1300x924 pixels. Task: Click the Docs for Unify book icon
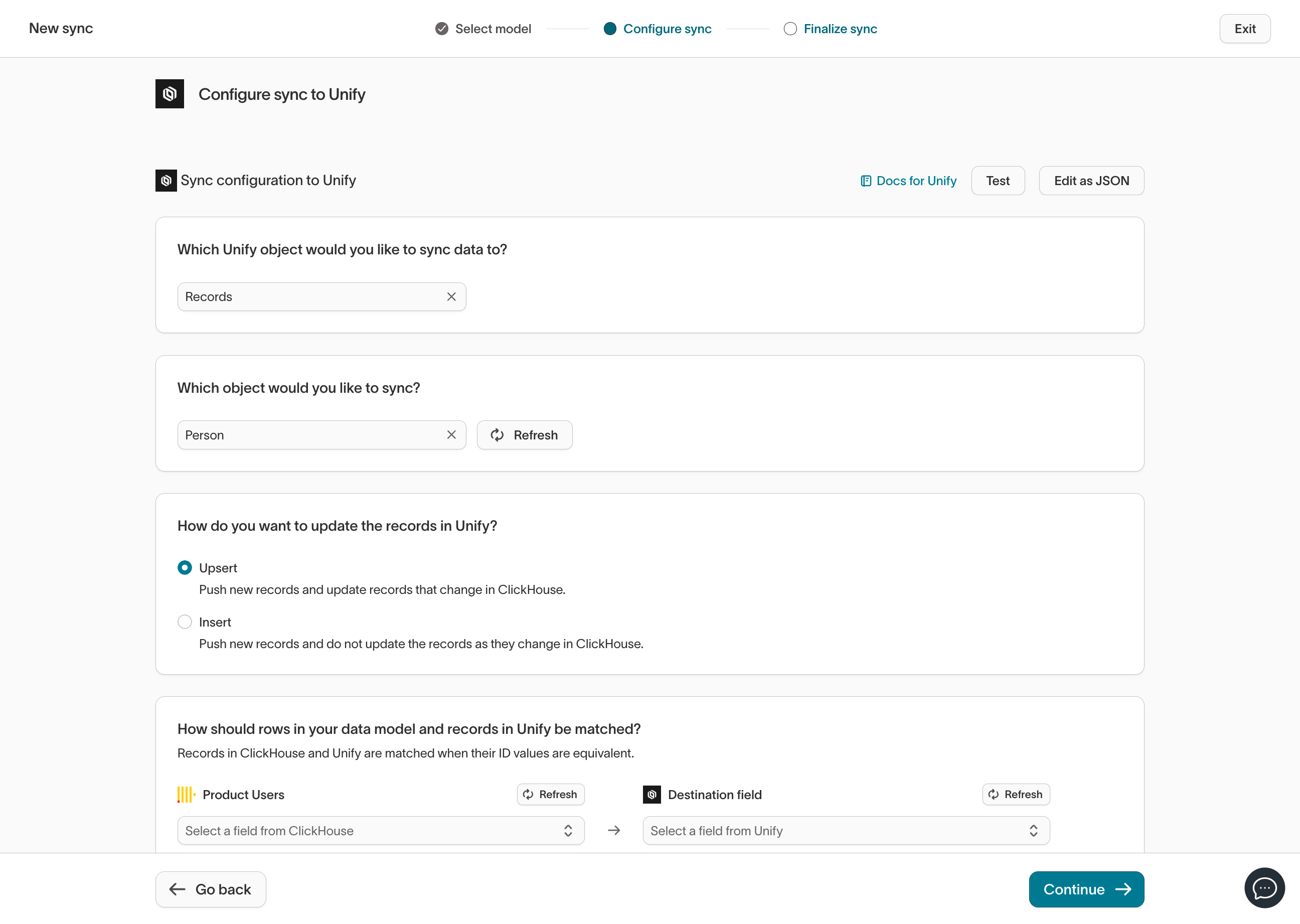[865, 181]
